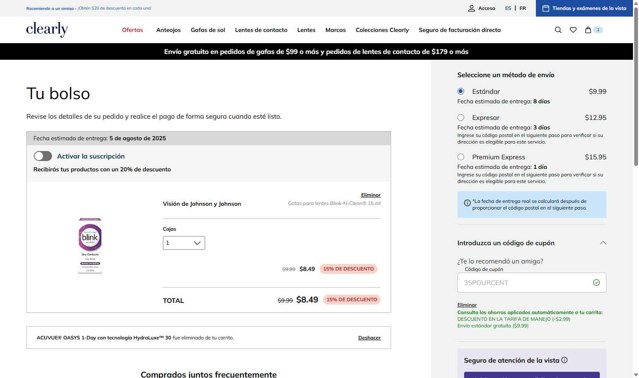Click the Gotas para lentes Blink-N-Clean text
Image resolution: width=639 pixels, height=378 pixels.
click(x=334, y=203)
